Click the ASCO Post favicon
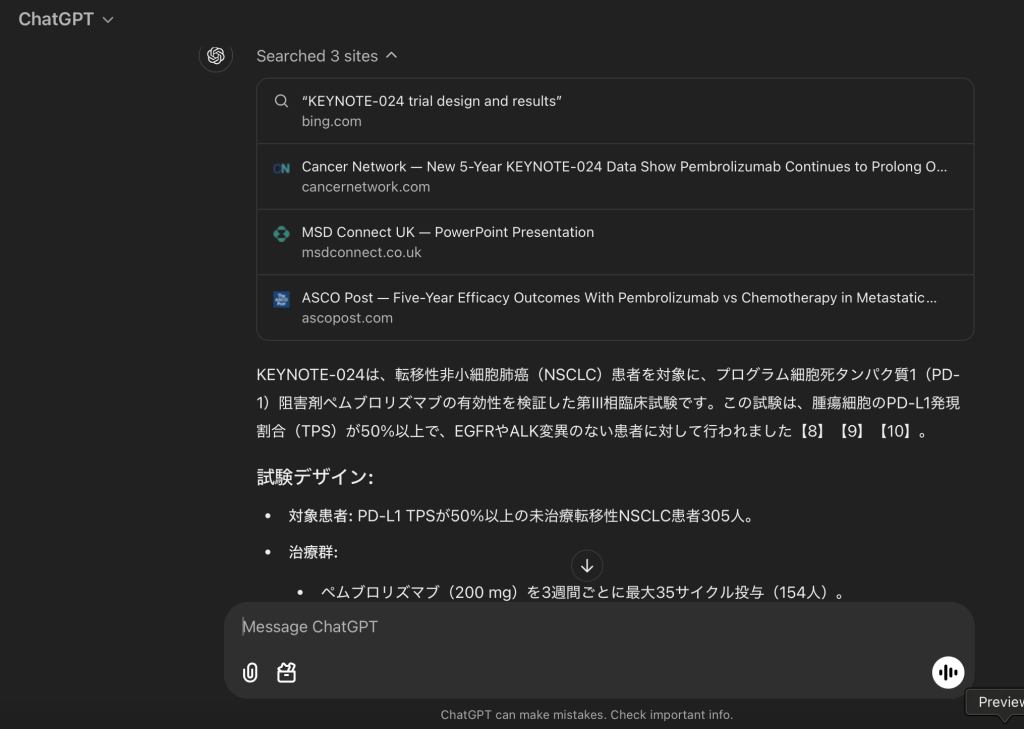The image size is (1024, 729). (x=281, y=297)
